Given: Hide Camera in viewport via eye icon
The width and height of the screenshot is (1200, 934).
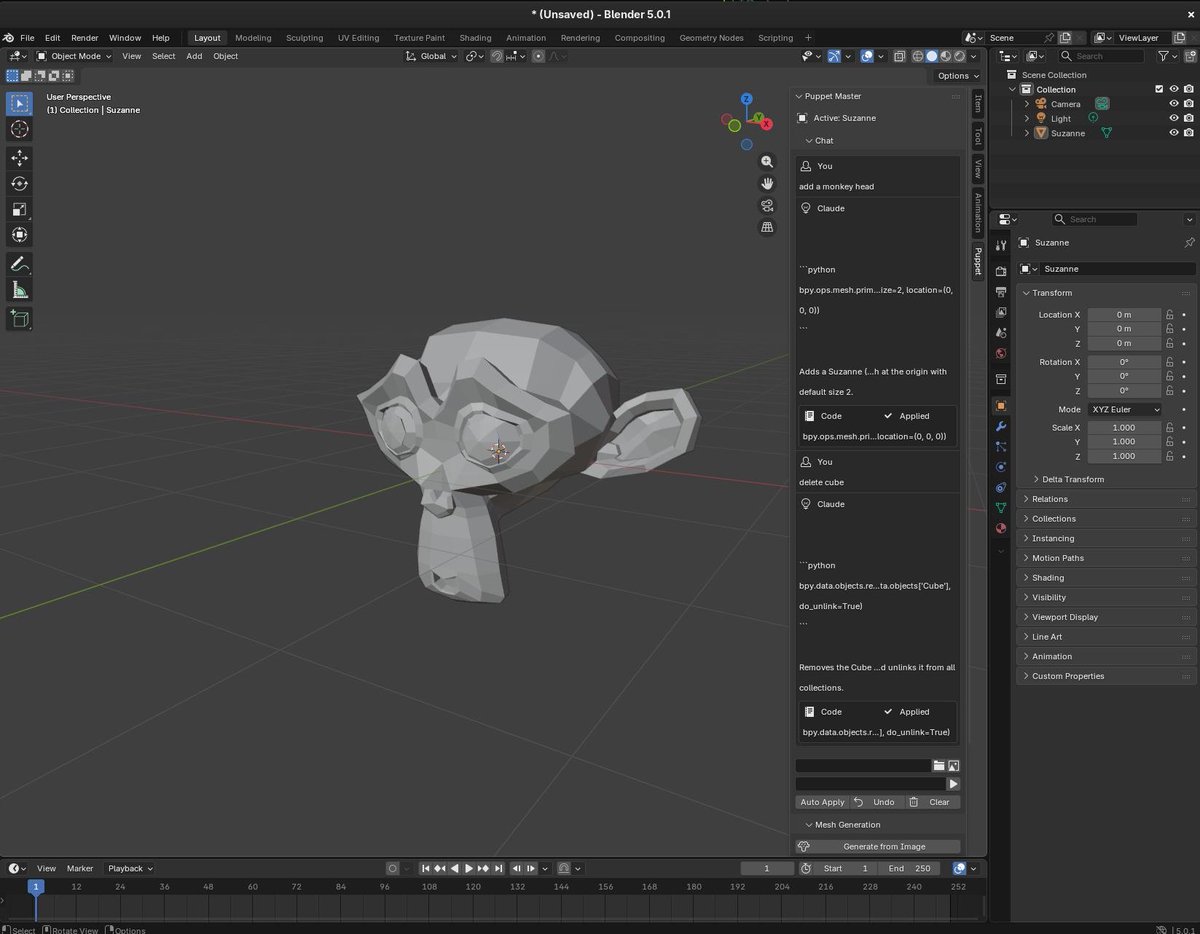Looking at the screenshot, I should pos(1174,104).
